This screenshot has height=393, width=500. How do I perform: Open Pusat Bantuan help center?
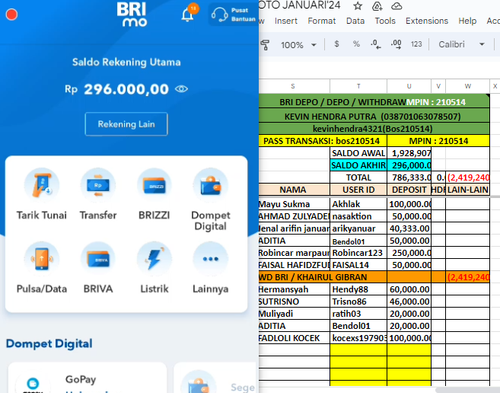(x=233, y=15)
